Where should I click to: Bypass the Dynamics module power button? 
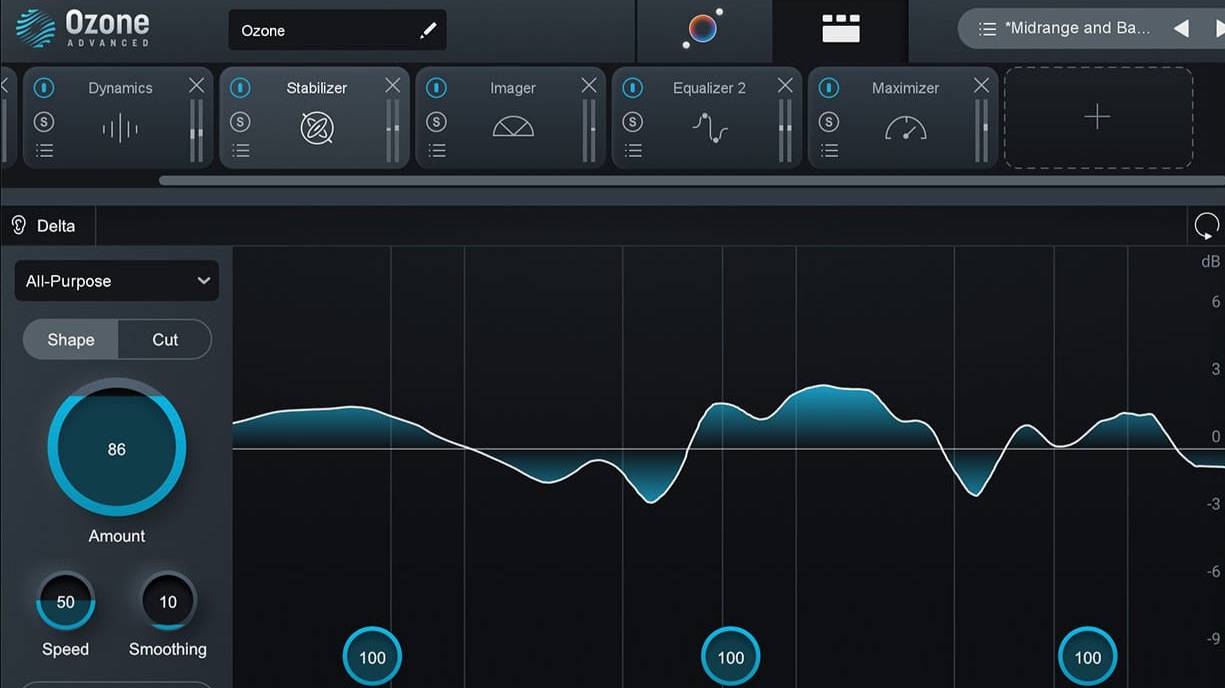[44, 88]
